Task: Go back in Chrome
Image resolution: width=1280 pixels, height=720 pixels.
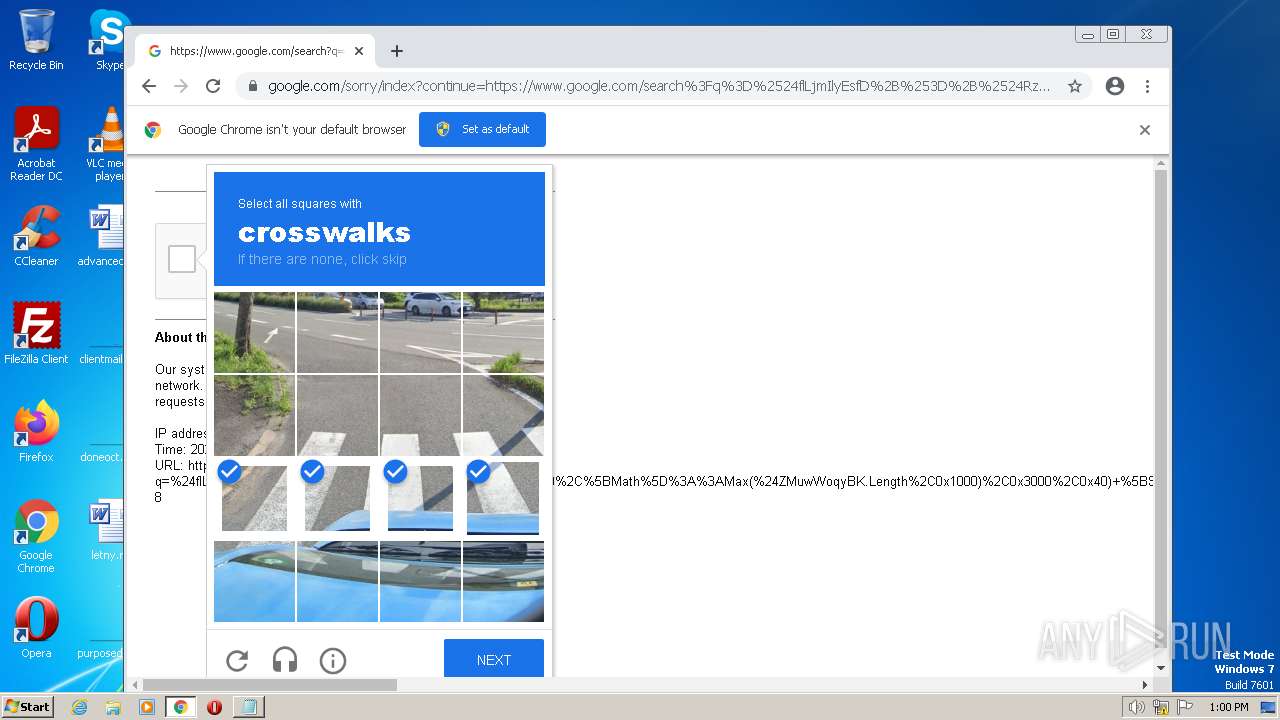Action: 149,86
